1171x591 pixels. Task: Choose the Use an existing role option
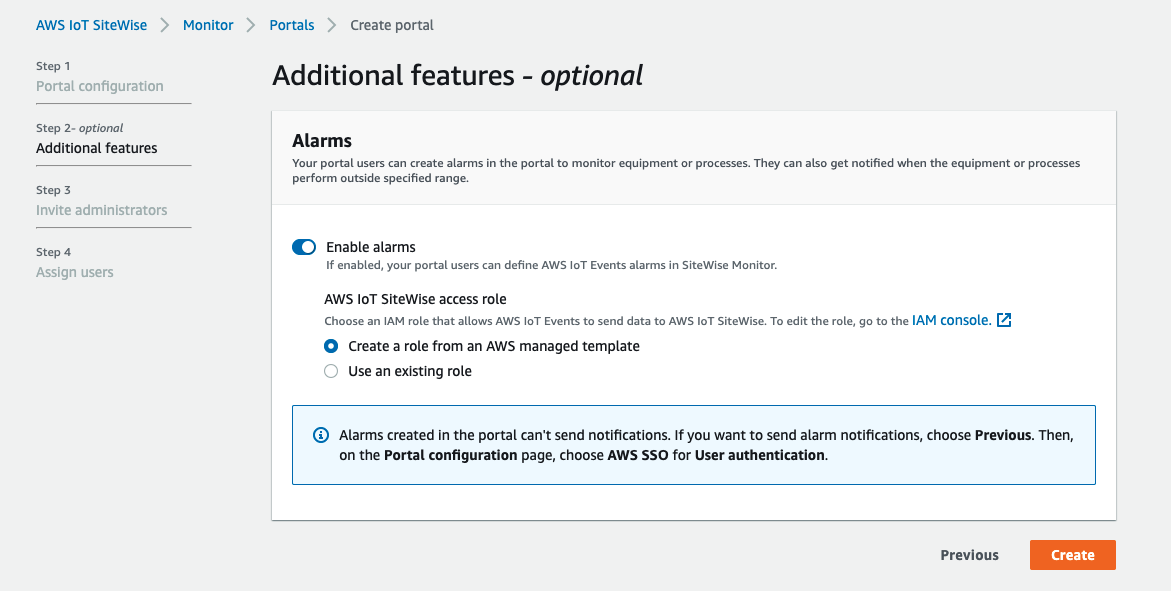click(x=332, y=371)
